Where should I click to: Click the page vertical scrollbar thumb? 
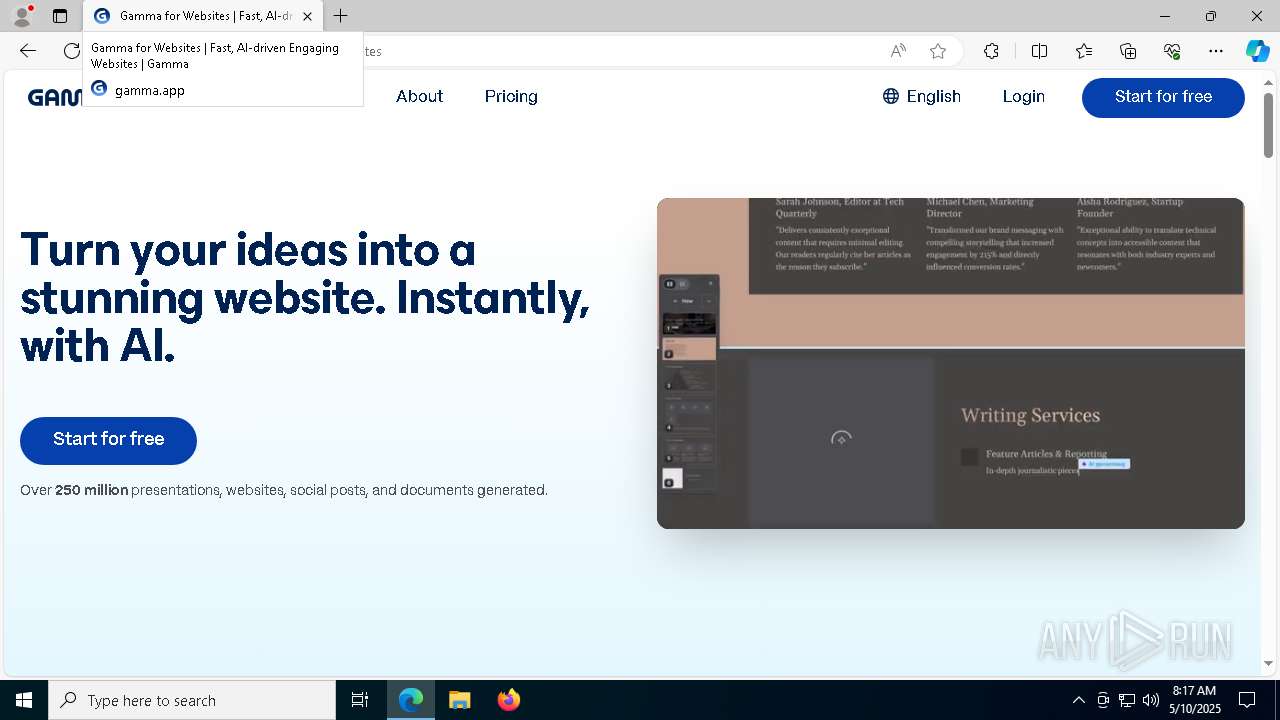[1268, 126]
